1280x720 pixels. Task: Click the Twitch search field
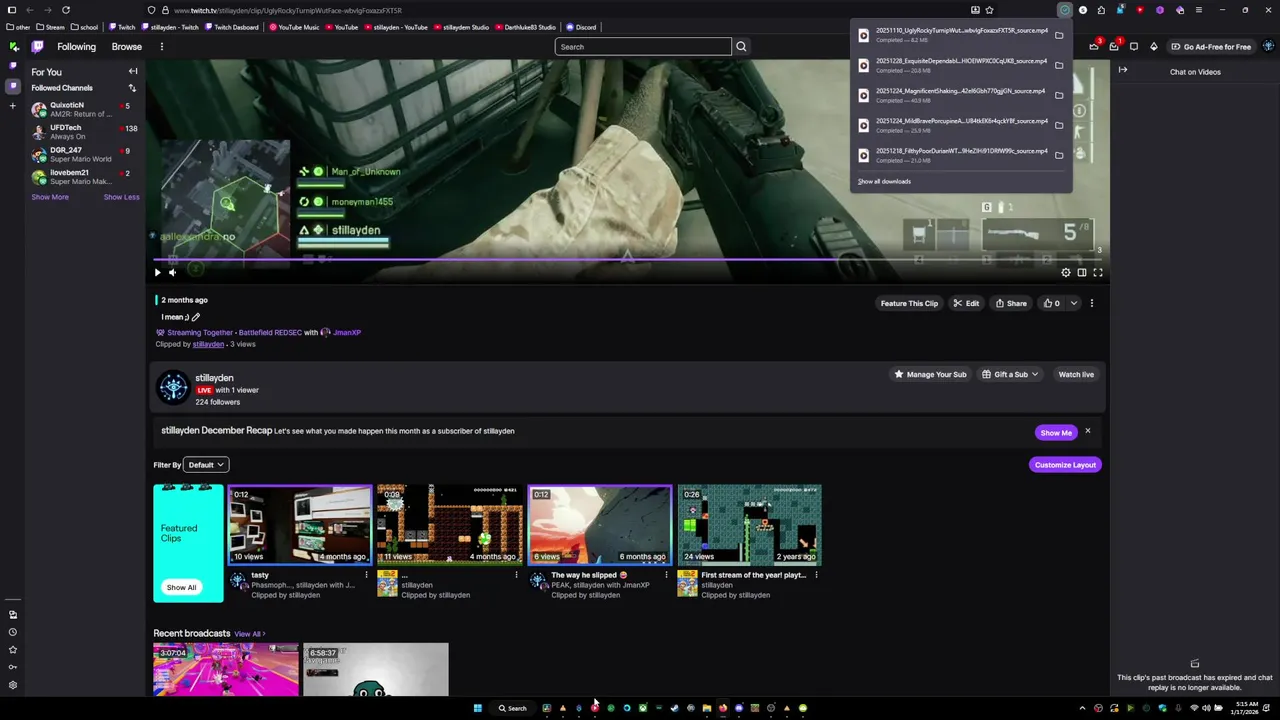pyautogui.click(x=643, y=47)
